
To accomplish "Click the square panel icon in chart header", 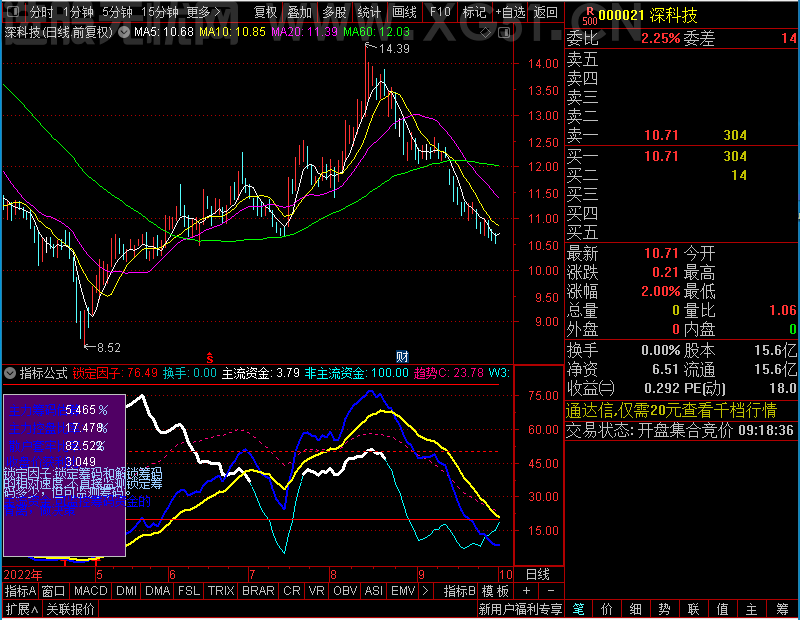I will pyautogui.click(x=504, y=33).
